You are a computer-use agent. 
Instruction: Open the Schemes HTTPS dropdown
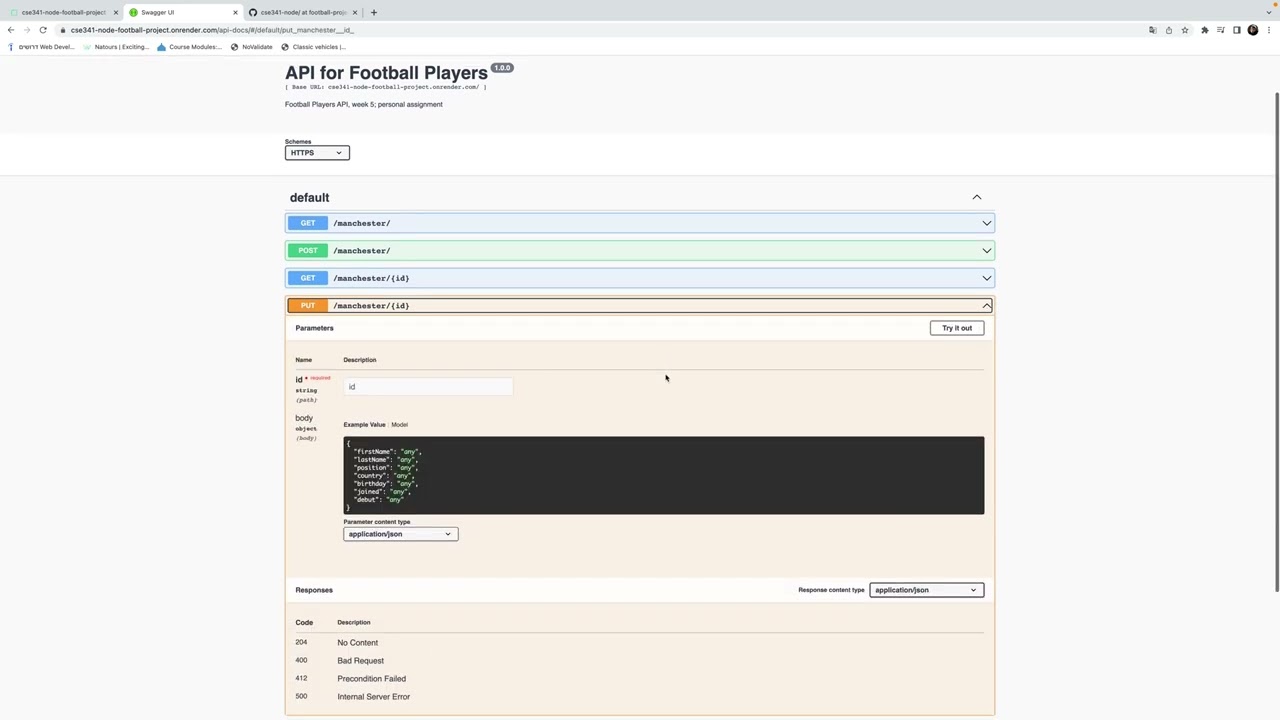tap(317, 153)
